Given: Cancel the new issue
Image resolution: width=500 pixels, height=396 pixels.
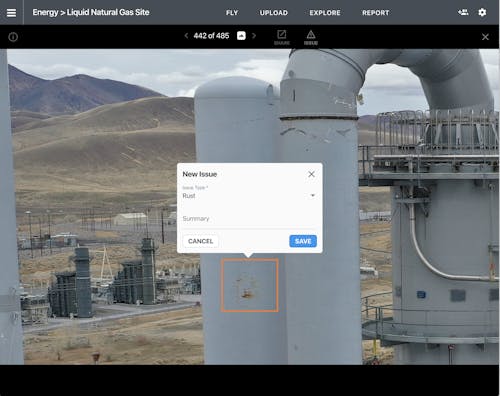Looking at the screenshot, I should click(200, 241).
